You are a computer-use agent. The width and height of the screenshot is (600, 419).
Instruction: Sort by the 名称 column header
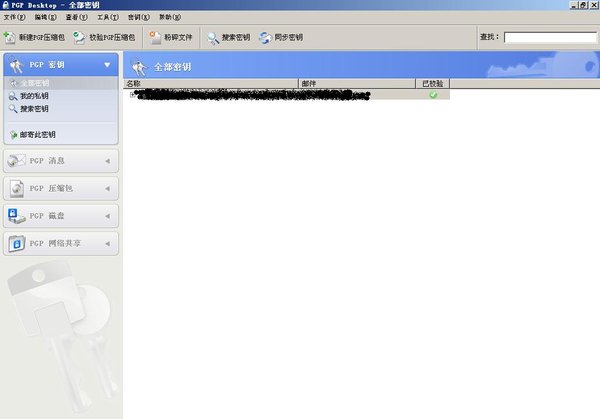tap(210, 83)
